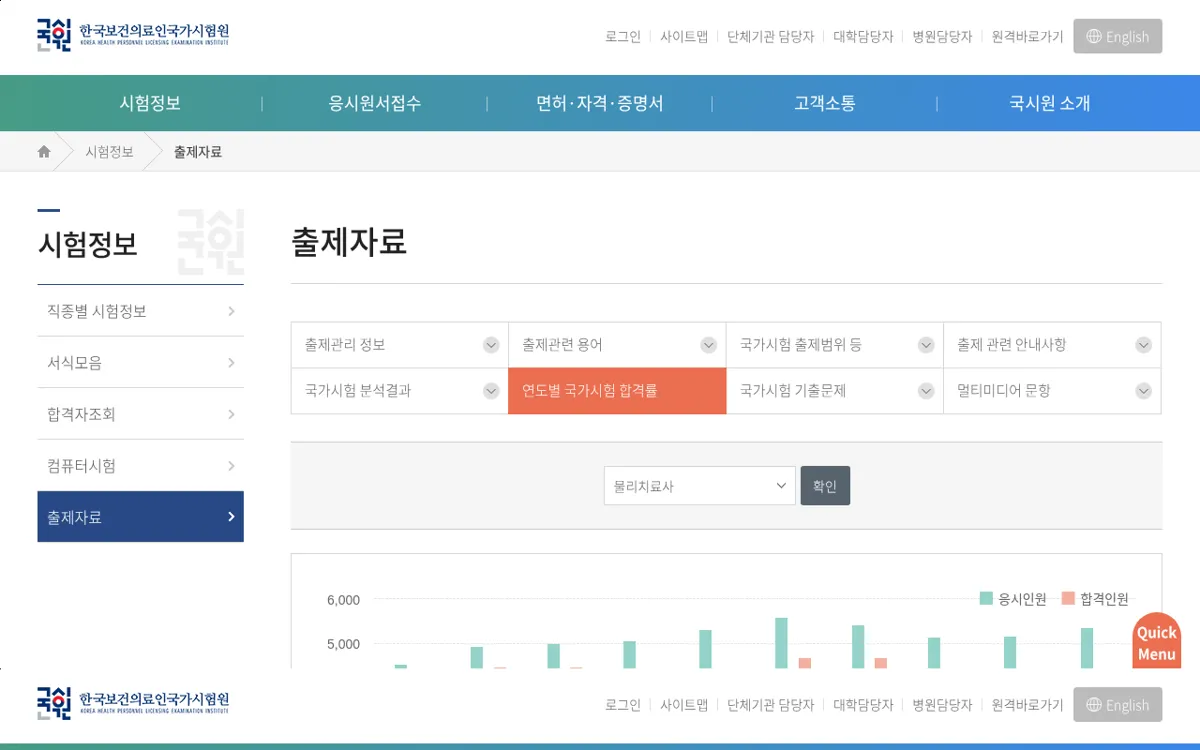
Task: Open 직종별 시험정보 in sidebar
Action: [140, 311]
